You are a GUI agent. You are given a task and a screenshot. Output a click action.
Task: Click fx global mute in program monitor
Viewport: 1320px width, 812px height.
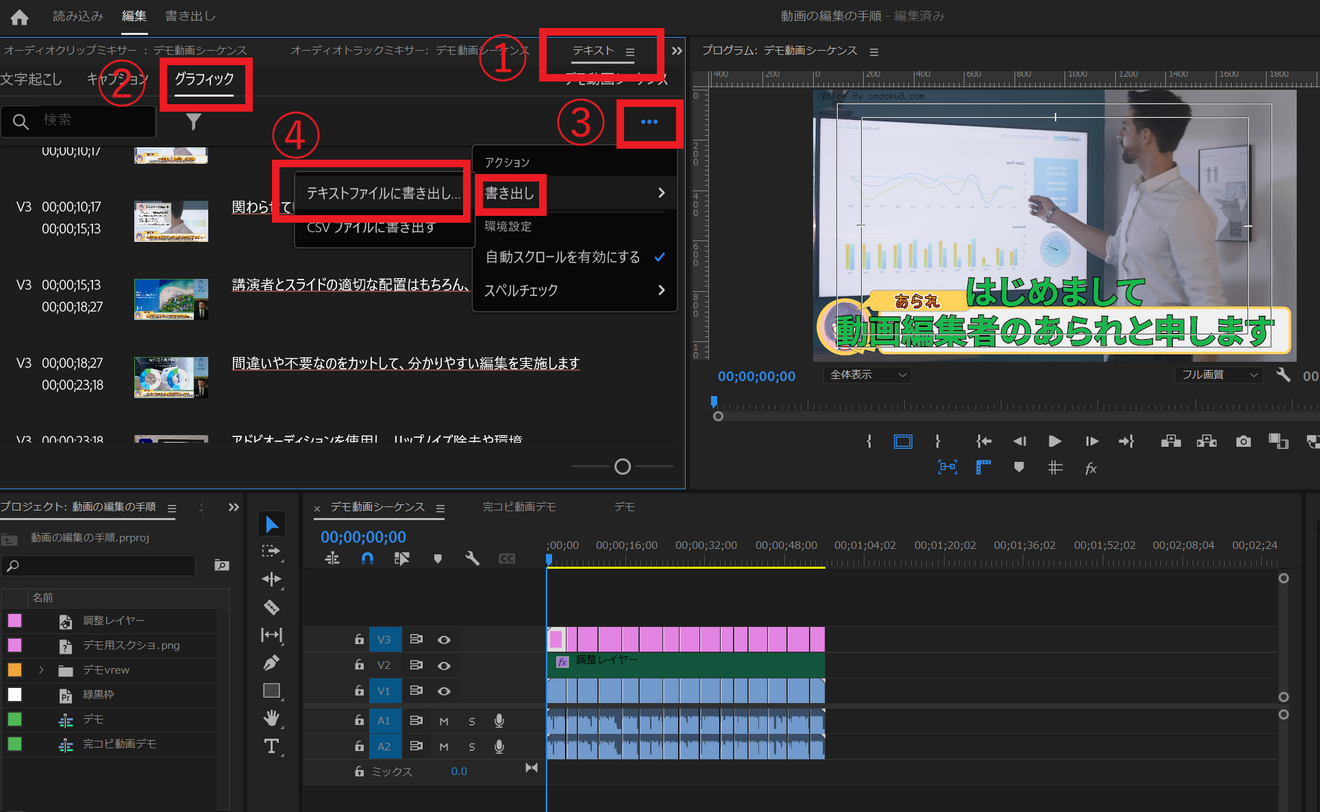[1091, 468]
